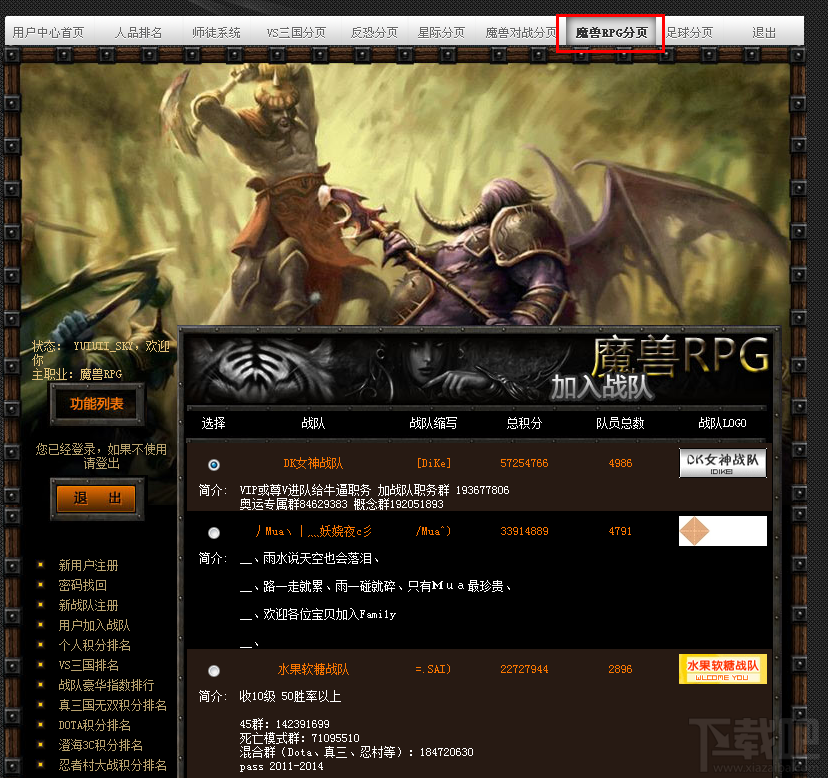Click the score 33914889
Viewport: 828px width, 778px height.
point(524,531)
